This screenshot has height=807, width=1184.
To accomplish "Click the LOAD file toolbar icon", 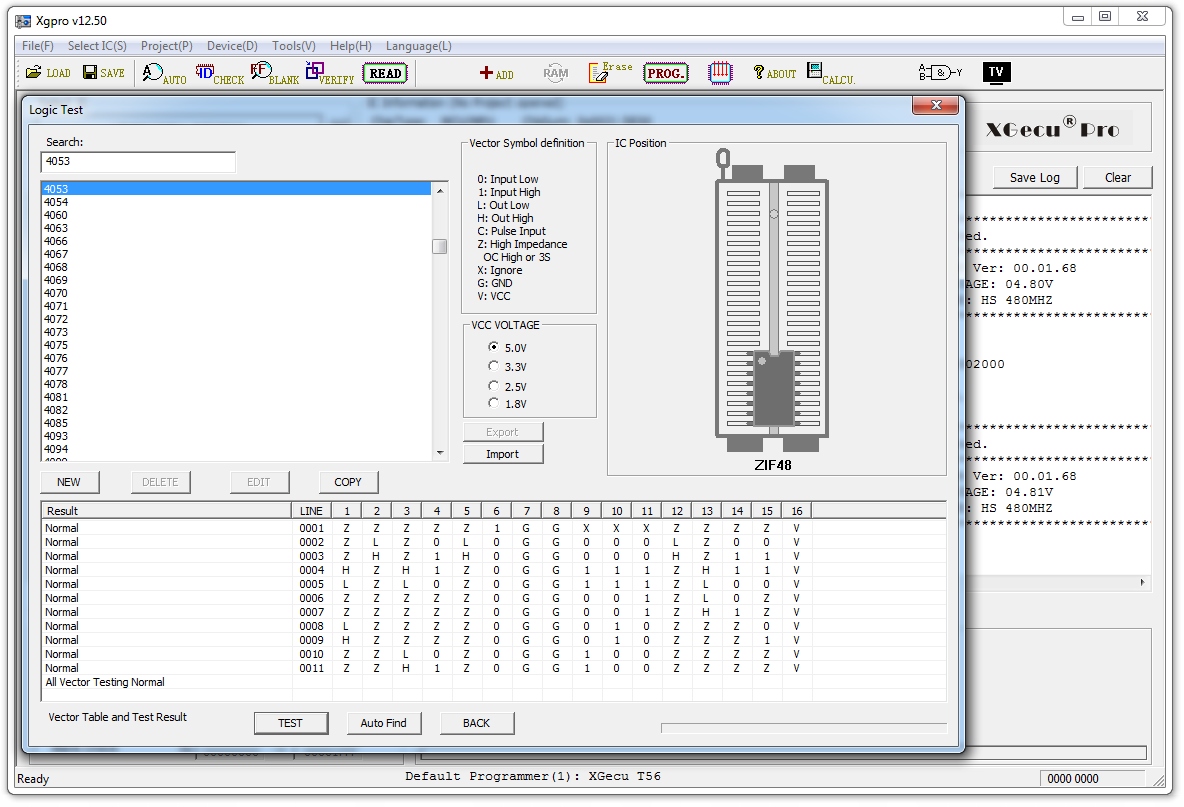I will [x=47, y=73].
